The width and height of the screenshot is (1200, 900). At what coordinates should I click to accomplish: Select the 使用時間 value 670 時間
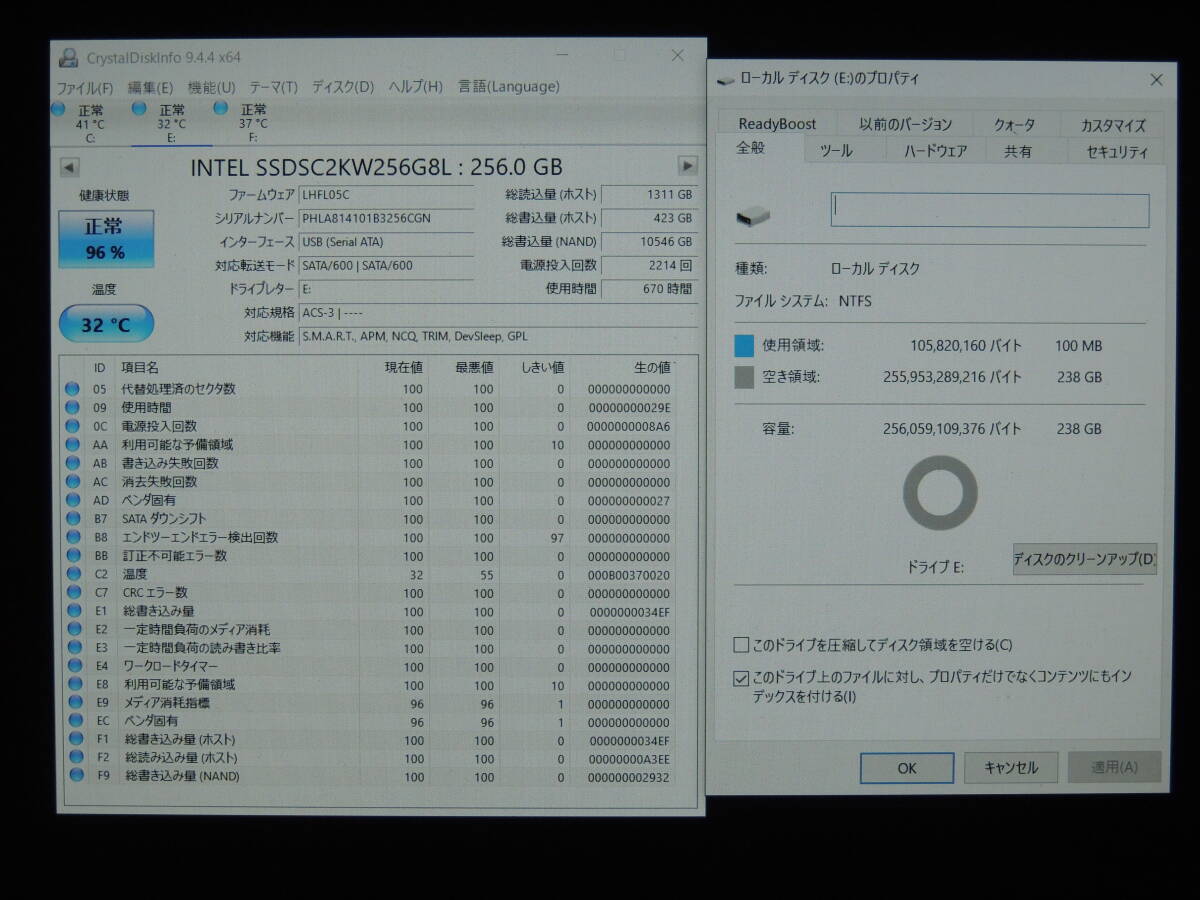(650, 289)
